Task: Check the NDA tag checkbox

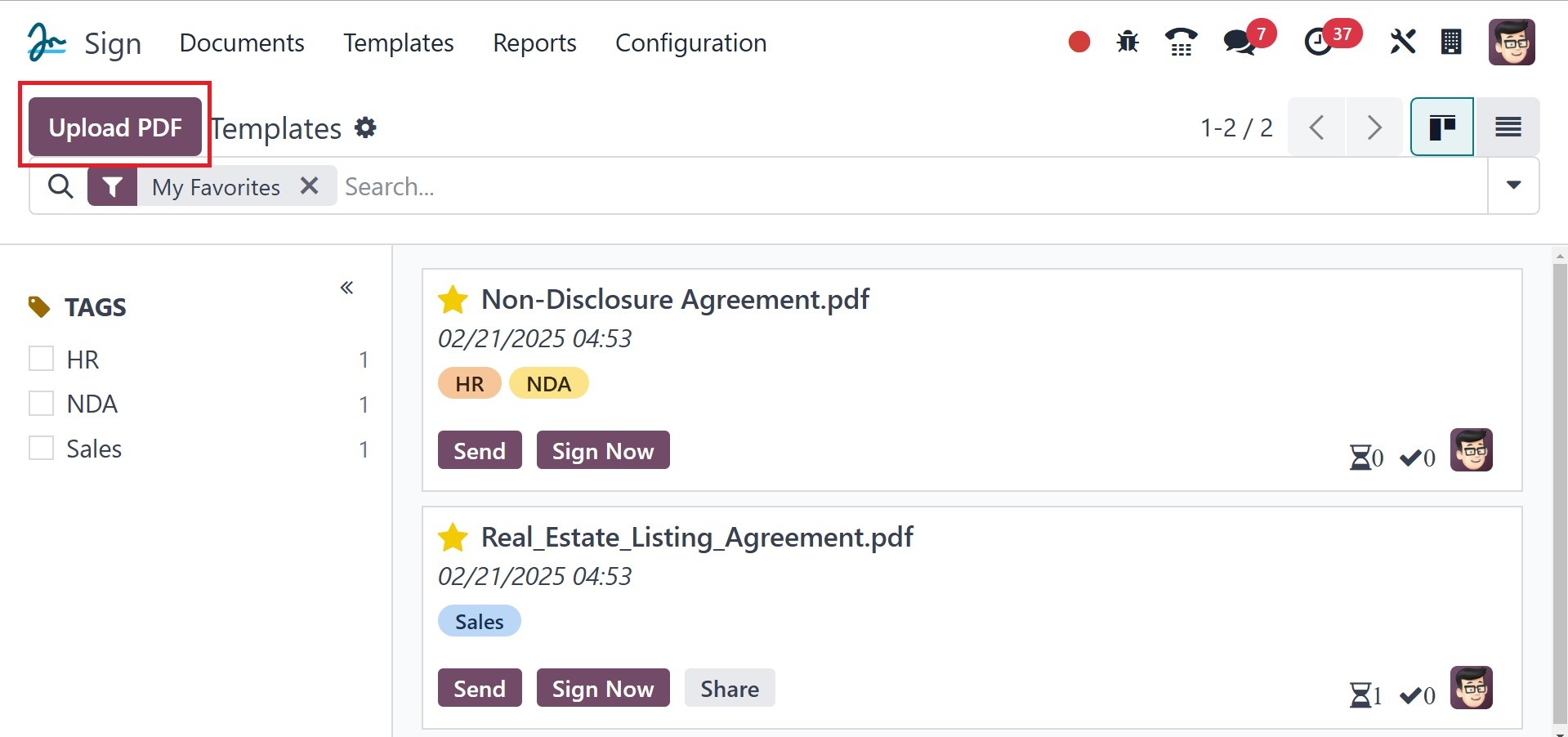Action: tap(41, 404)
